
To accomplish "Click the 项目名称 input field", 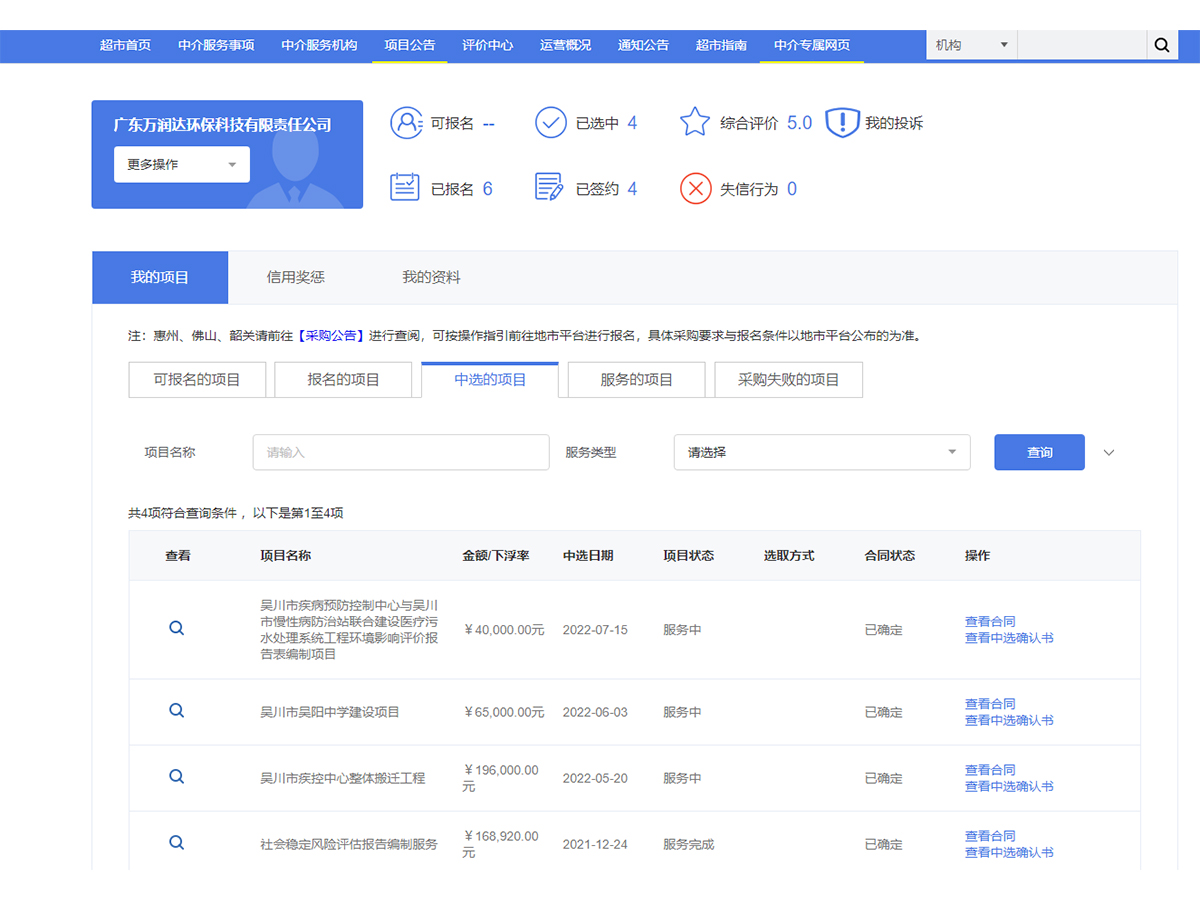I will tap(401, 452).
